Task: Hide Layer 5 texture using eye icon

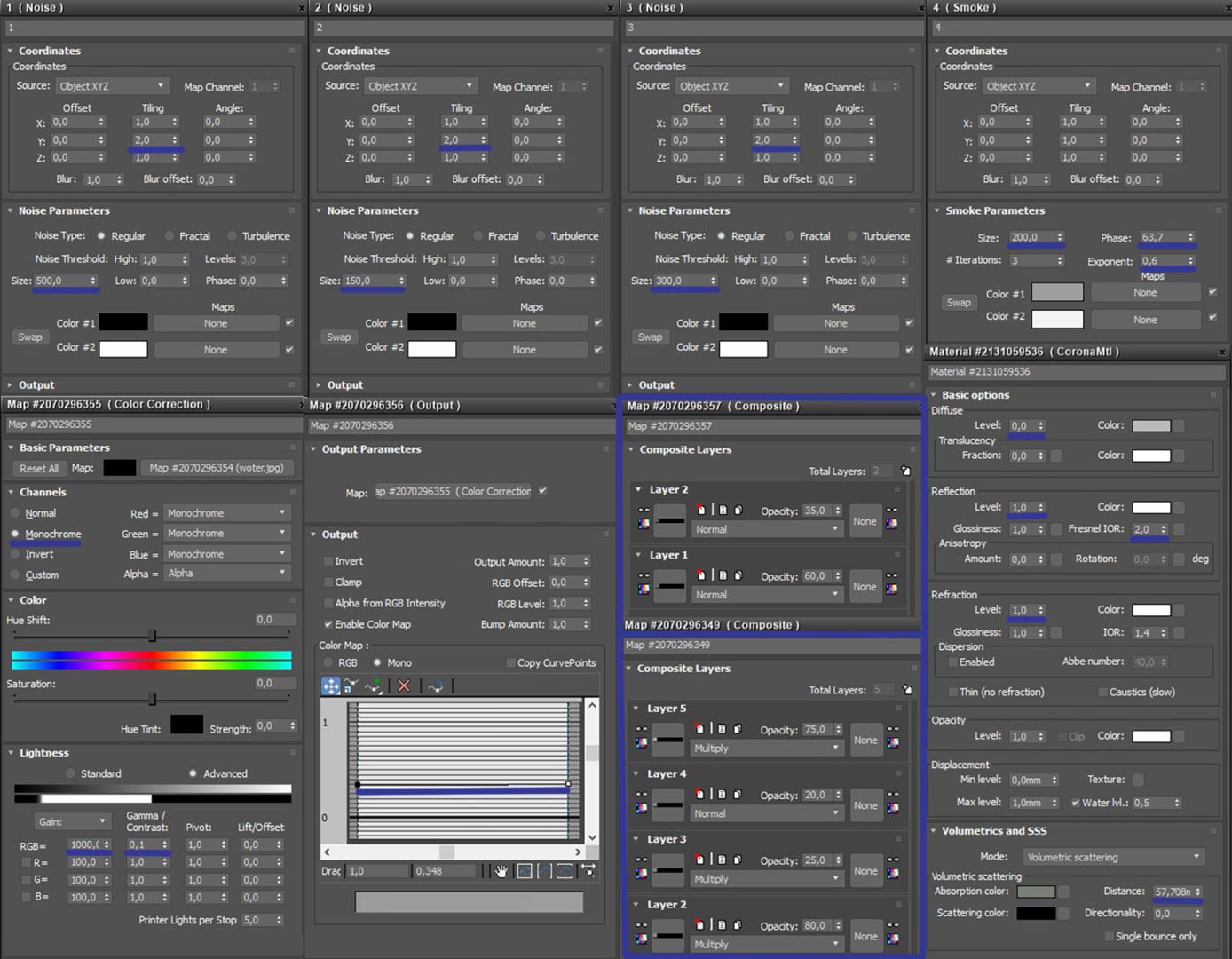Action: click(x=642, y=730)
